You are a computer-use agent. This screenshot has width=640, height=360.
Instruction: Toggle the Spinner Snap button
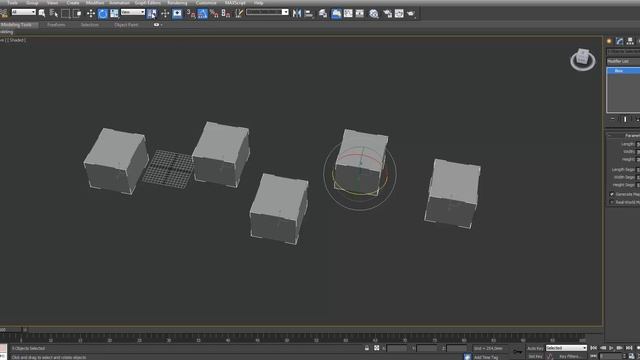(x=226, y=13)
